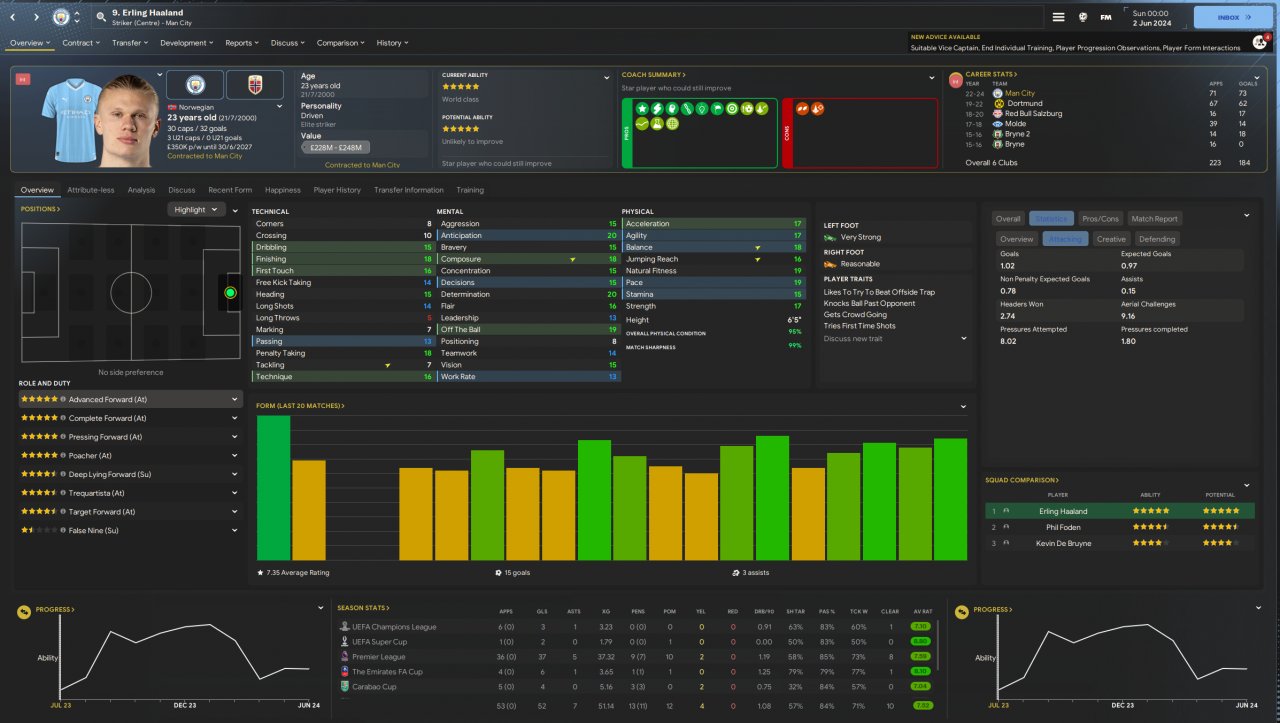
Task: Open the Highlight dropdown
Action: [x=196, y=210]
